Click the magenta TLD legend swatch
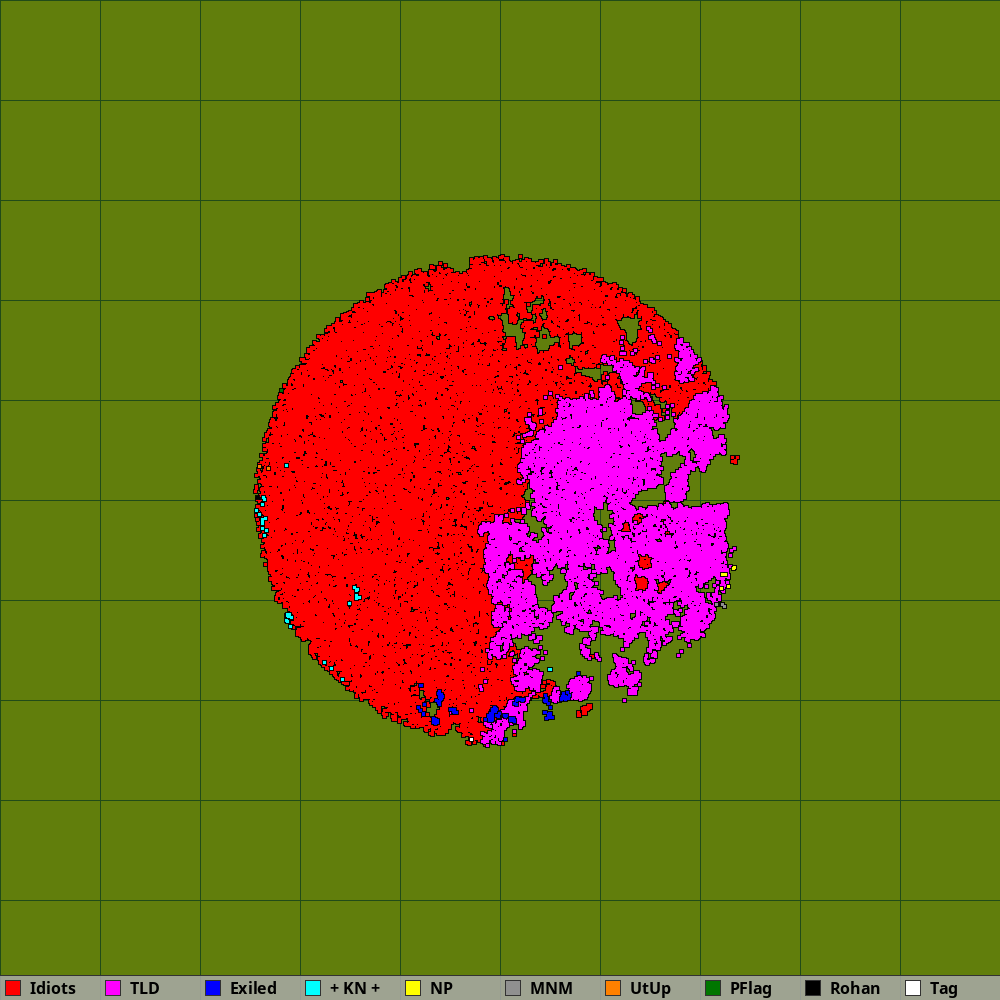The image size is (1000, 1000). 113,988
